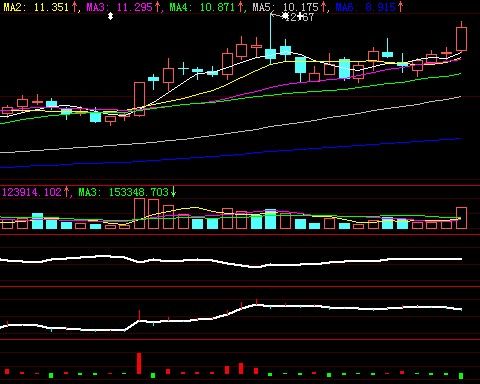This screenshot has width=480, height=384.
Task: Select the white MA5 10.175 label
Action: tap(285, 7)
